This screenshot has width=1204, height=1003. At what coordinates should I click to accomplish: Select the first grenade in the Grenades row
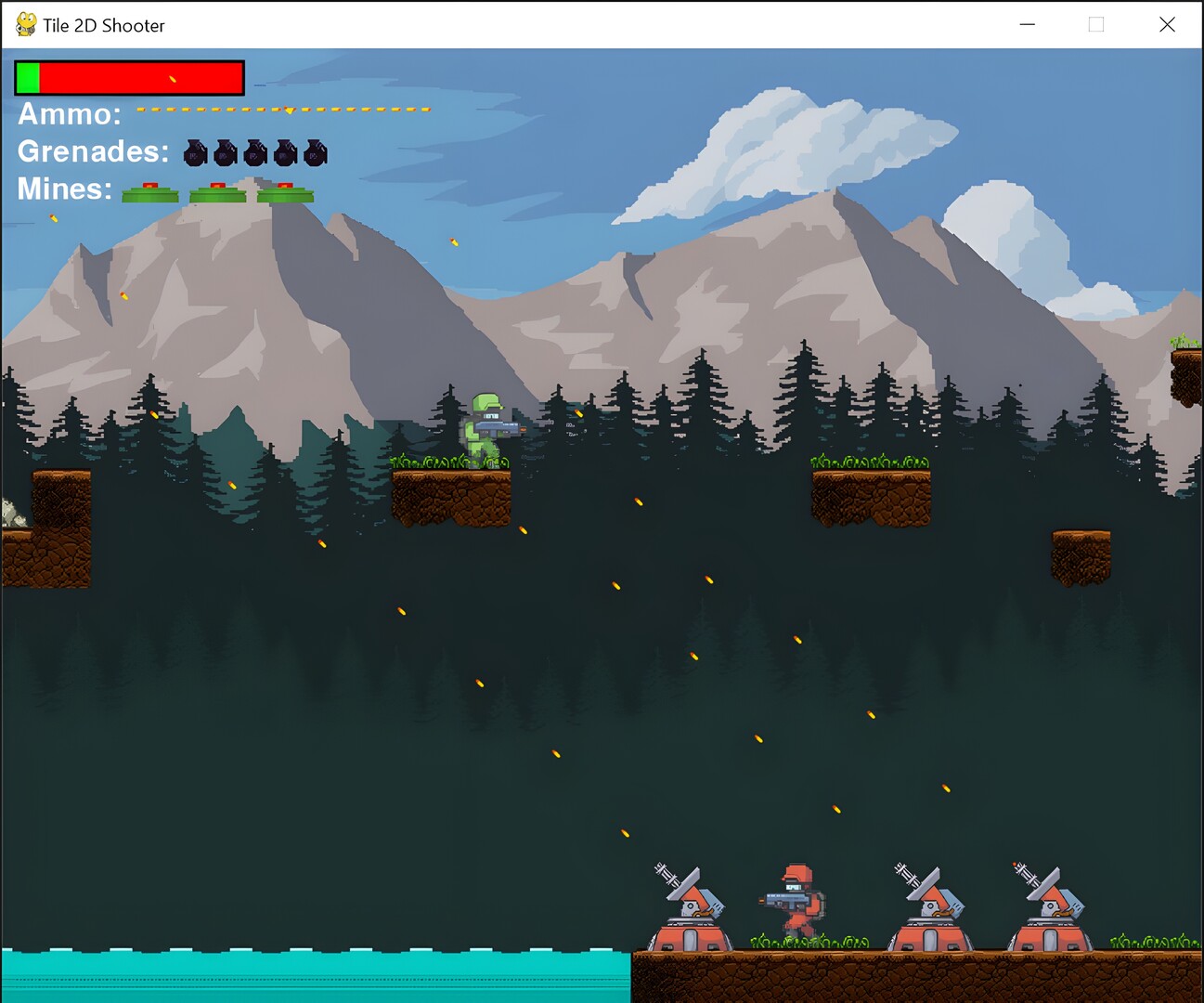(195, 152)
